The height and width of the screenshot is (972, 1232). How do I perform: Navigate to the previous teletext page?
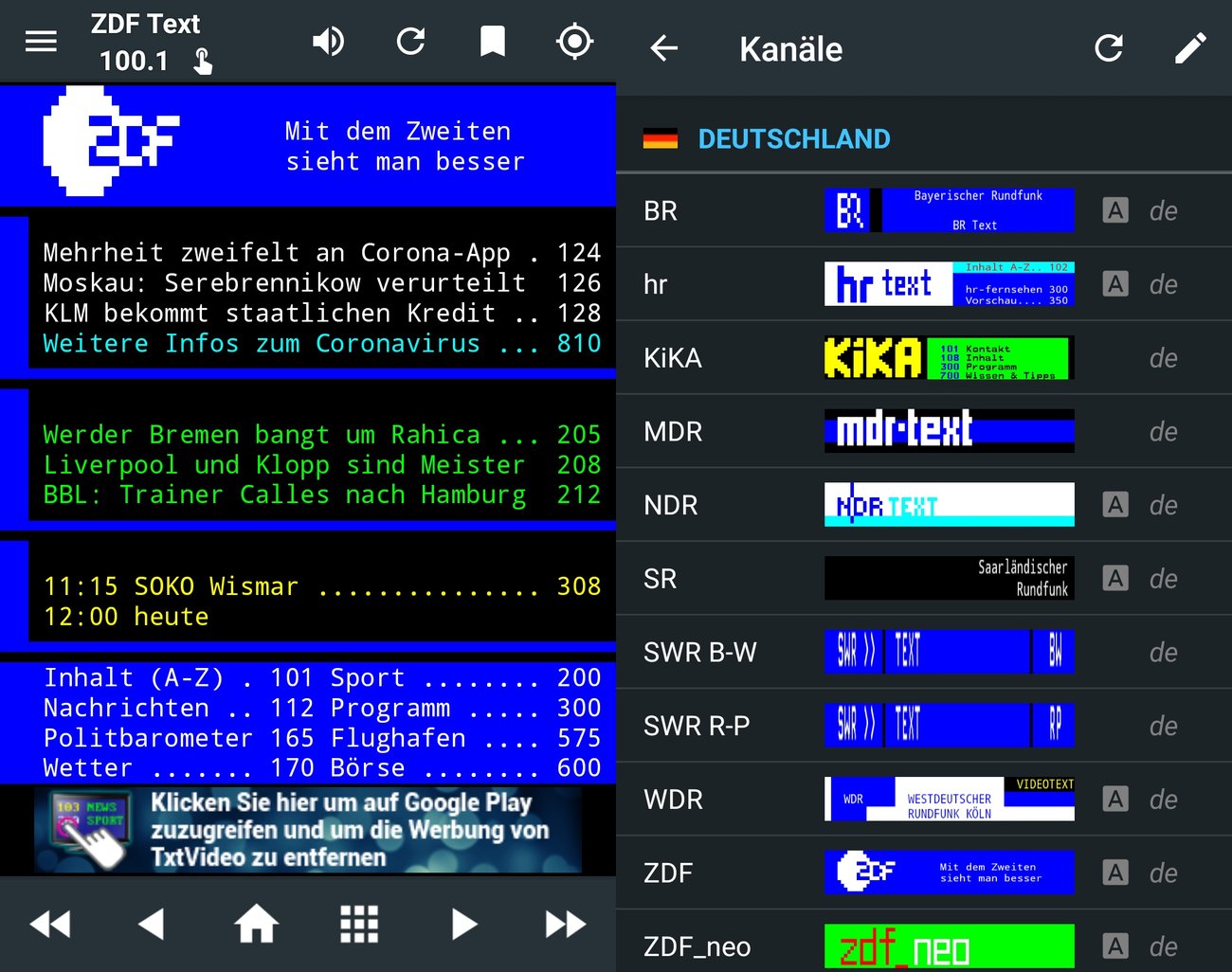coord(154,924)
